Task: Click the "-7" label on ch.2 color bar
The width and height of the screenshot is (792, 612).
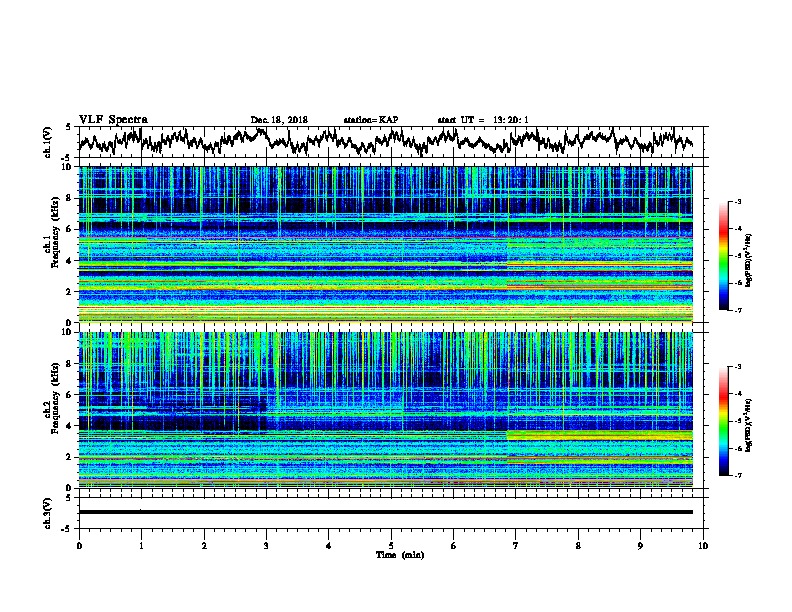Action: coord(738,475)
